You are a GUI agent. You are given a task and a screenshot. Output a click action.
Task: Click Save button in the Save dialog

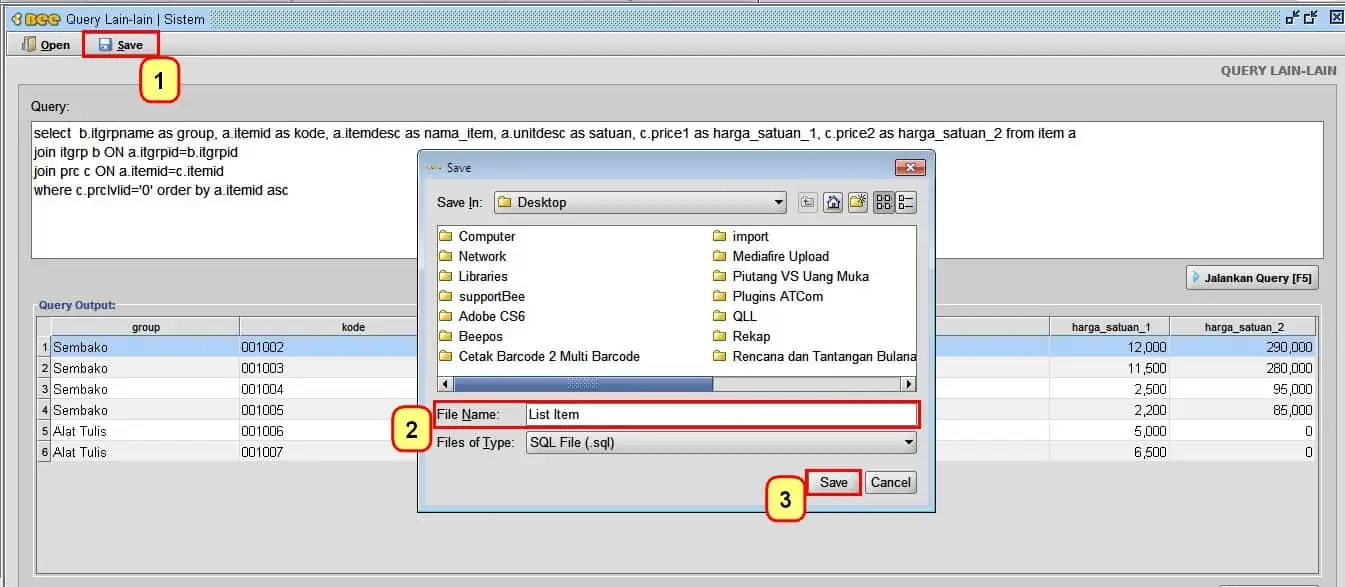834,482
